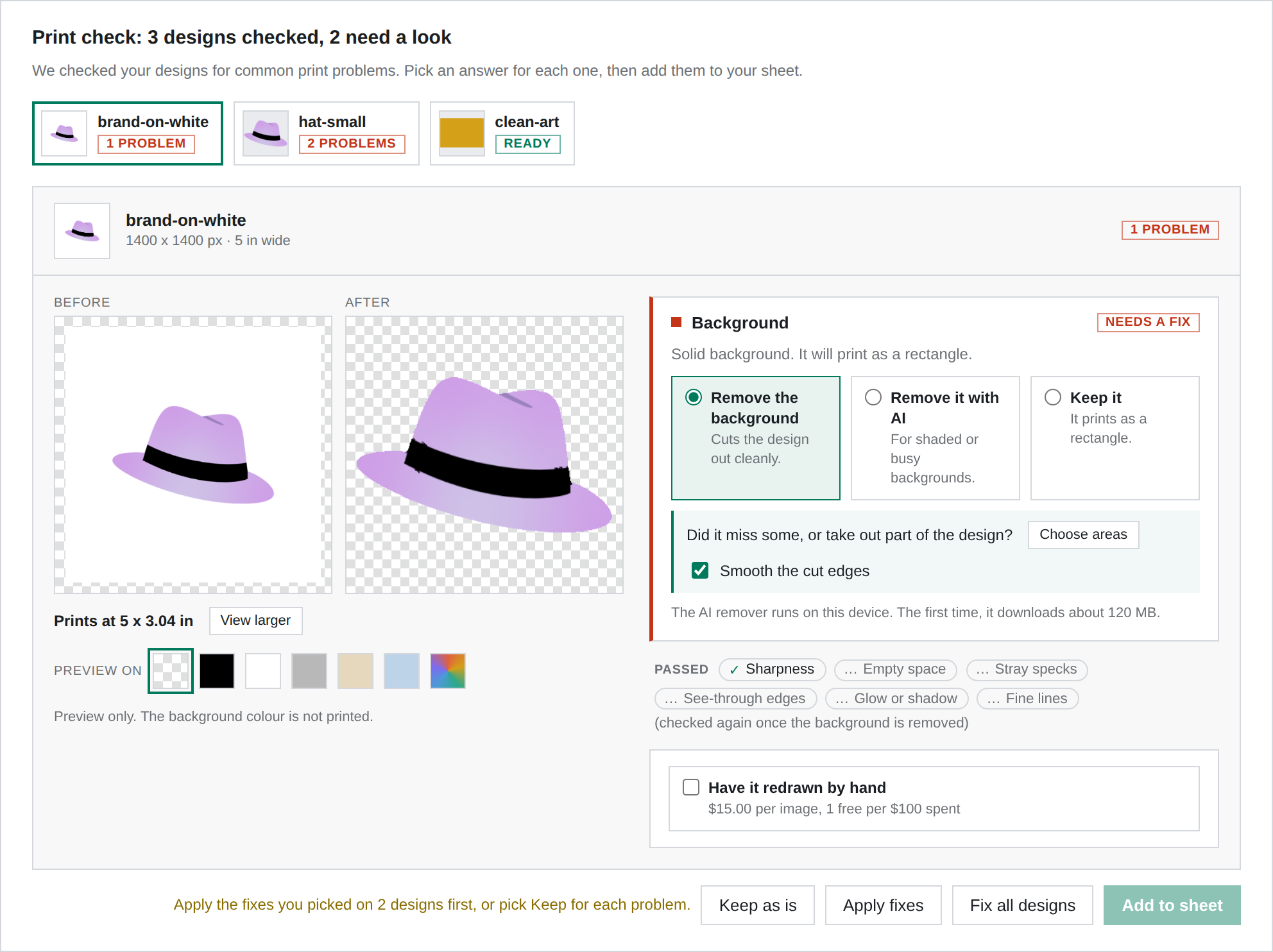Preview on white background swatch
This screenshot has width=1273, height=952.
263,671
